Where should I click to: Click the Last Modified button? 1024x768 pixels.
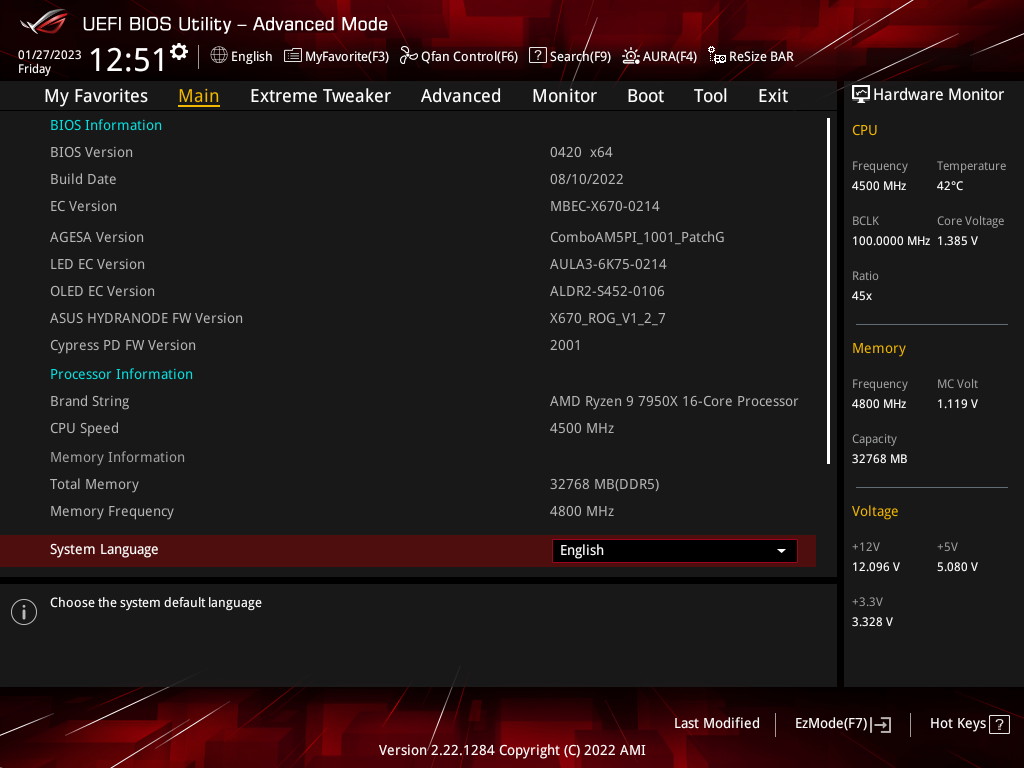pyautogui.click(x=716, y=724)
